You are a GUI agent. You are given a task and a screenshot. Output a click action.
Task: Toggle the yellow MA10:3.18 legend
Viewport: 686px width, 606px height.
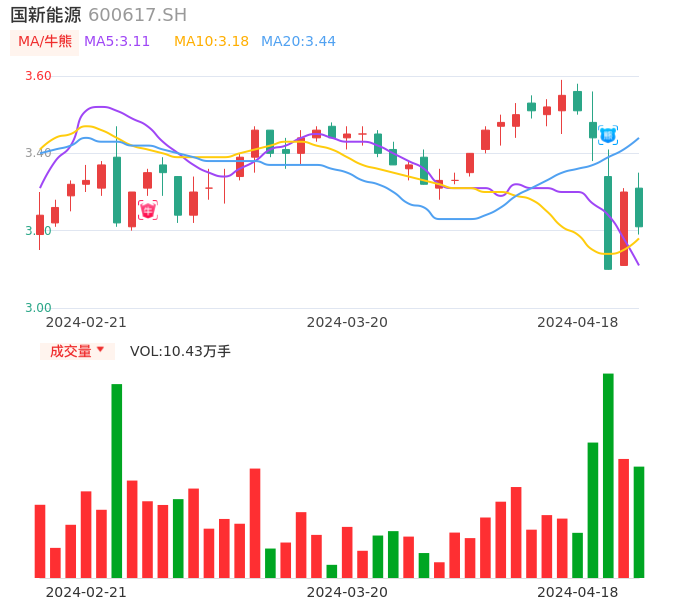coord(211,42)
